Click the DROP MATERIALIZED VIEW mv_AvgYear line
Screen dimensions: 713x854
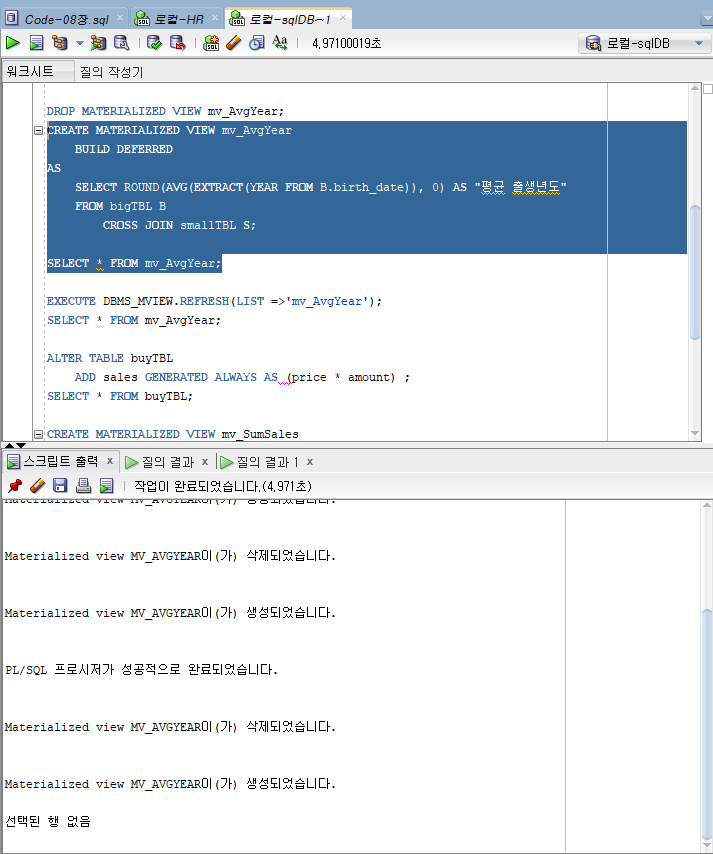coord(166,111)
